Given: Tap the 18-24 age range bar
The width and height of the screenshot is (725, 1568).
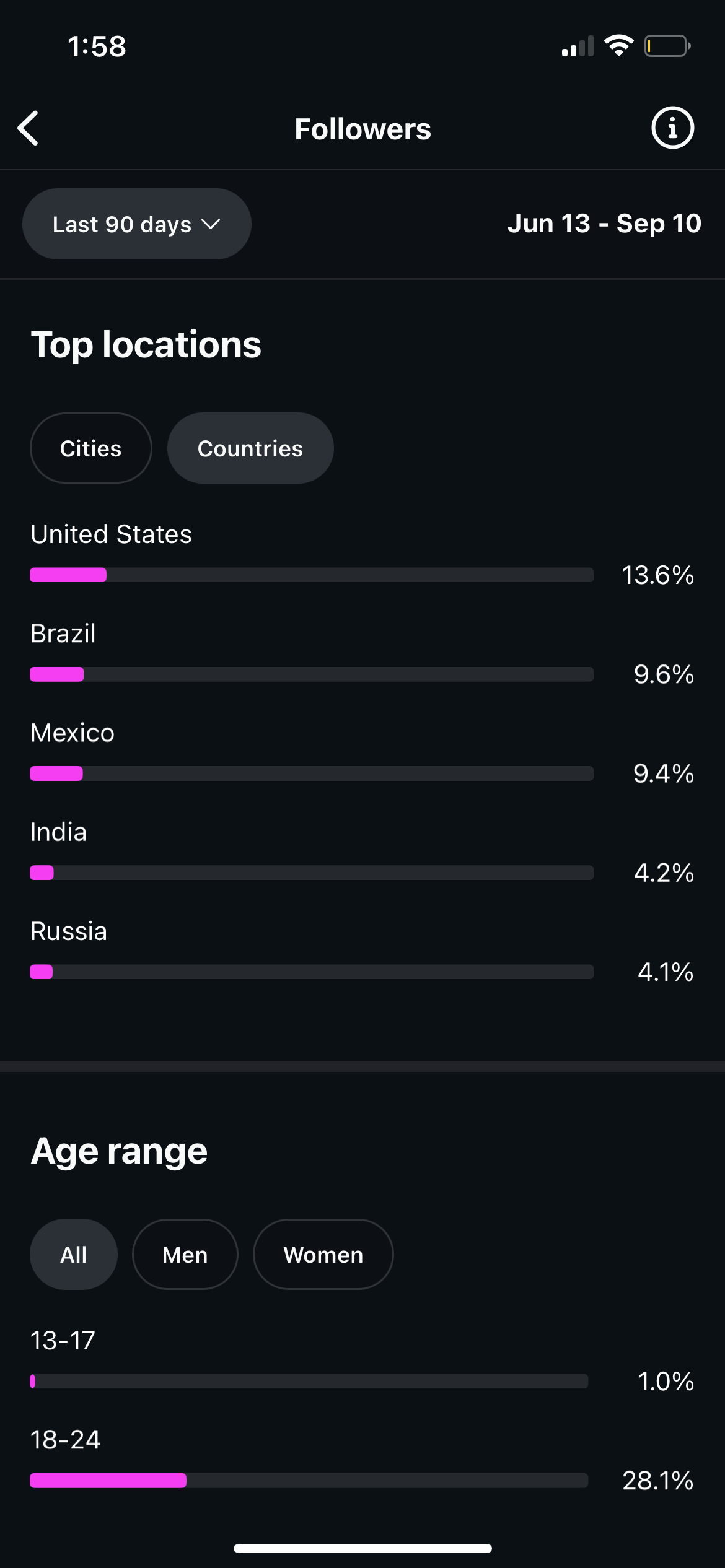Looking at the screenshot, I should (x=309, y=1481).
